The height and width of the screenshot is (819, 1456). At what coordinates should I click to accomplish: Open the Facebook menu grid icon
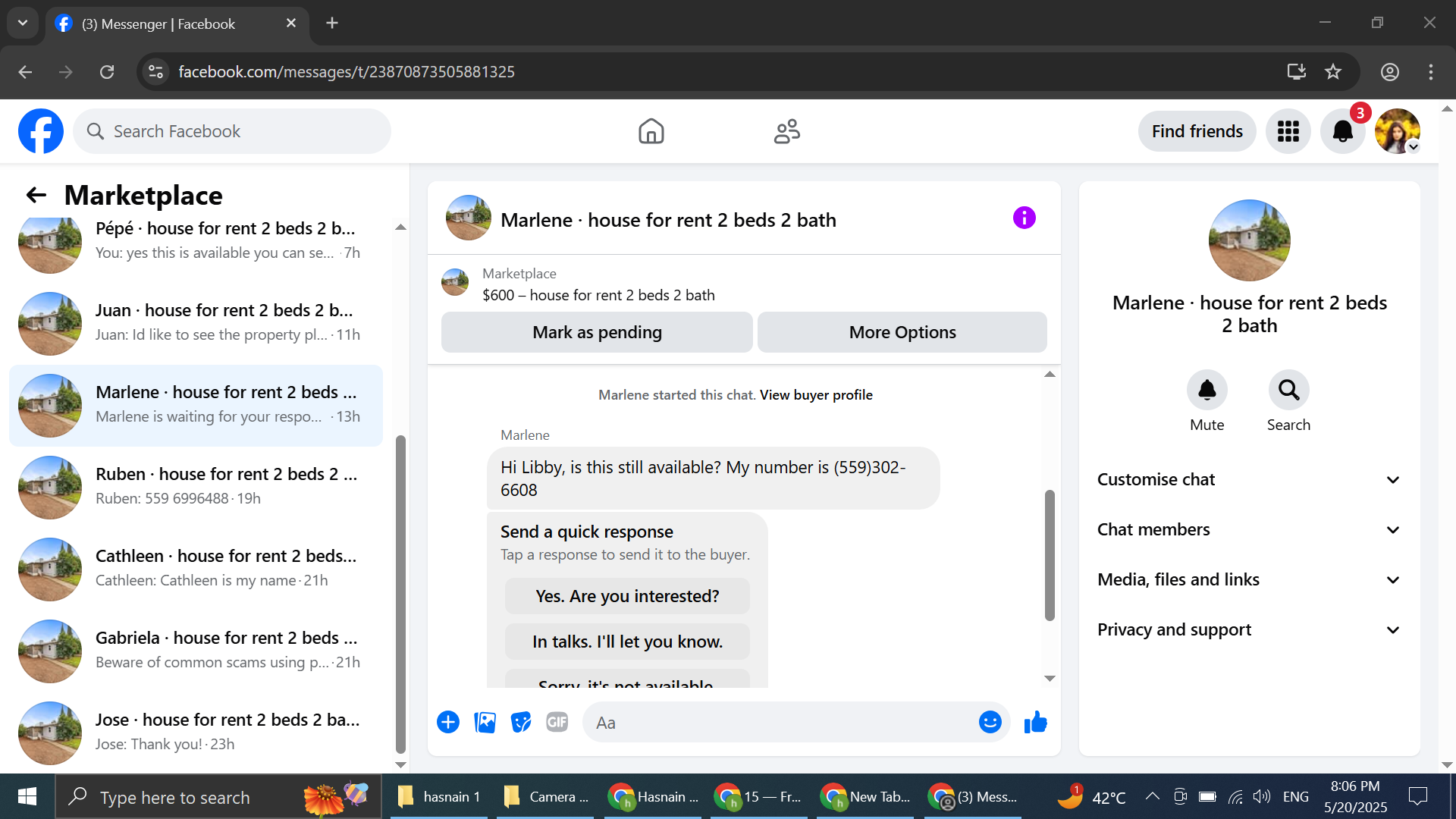click(1288, 132)
